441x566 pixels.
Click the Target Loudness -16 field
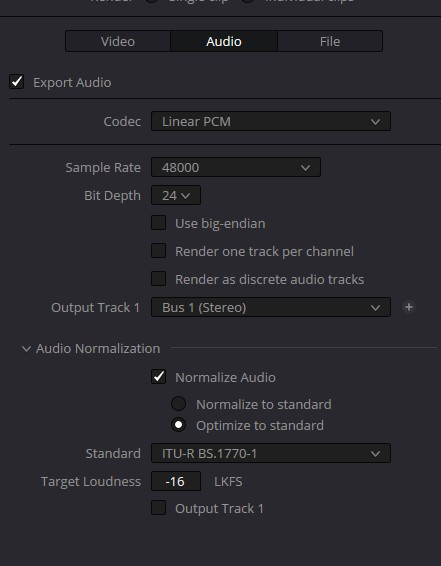point(176,481)
